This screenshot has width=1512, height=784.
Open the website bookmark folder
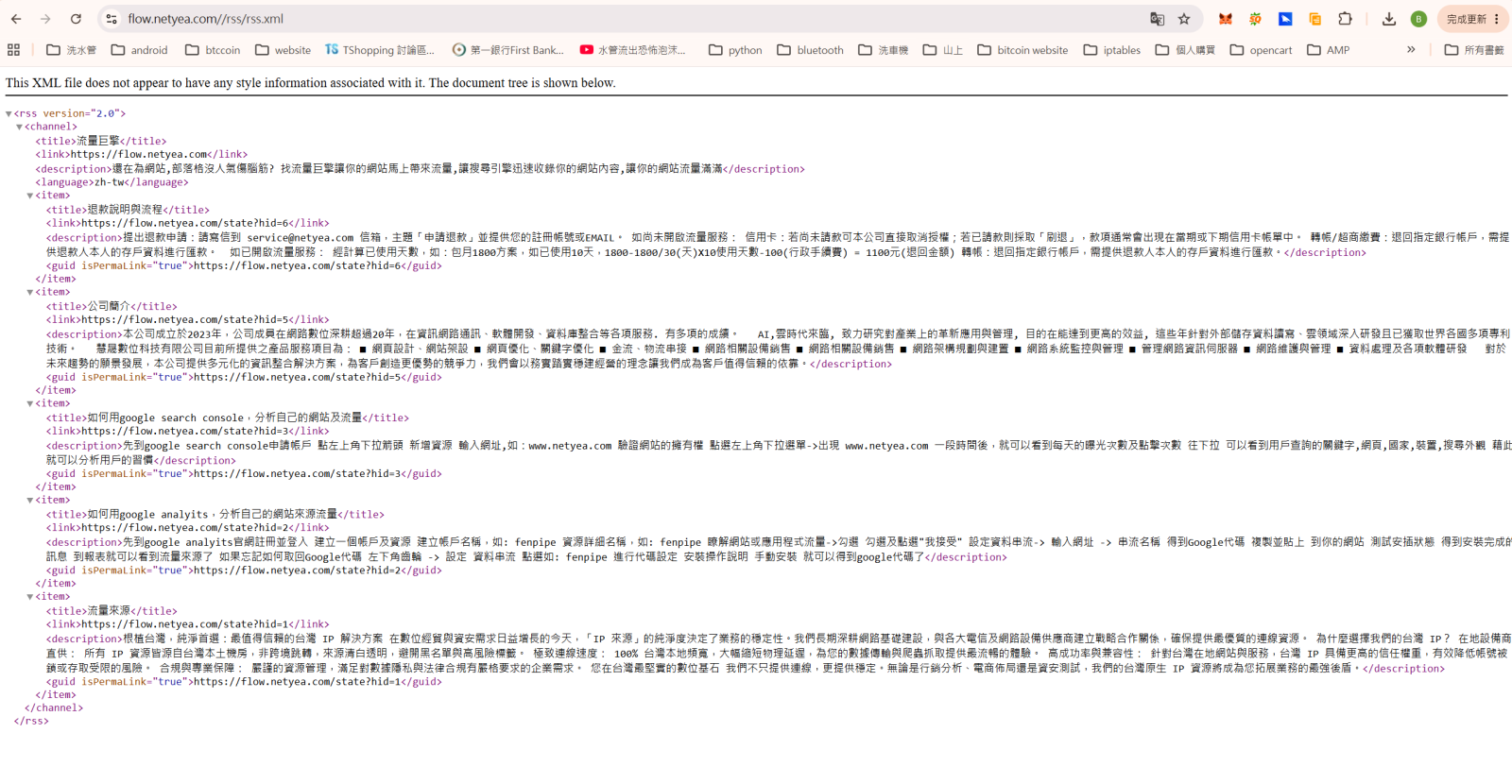283,50
